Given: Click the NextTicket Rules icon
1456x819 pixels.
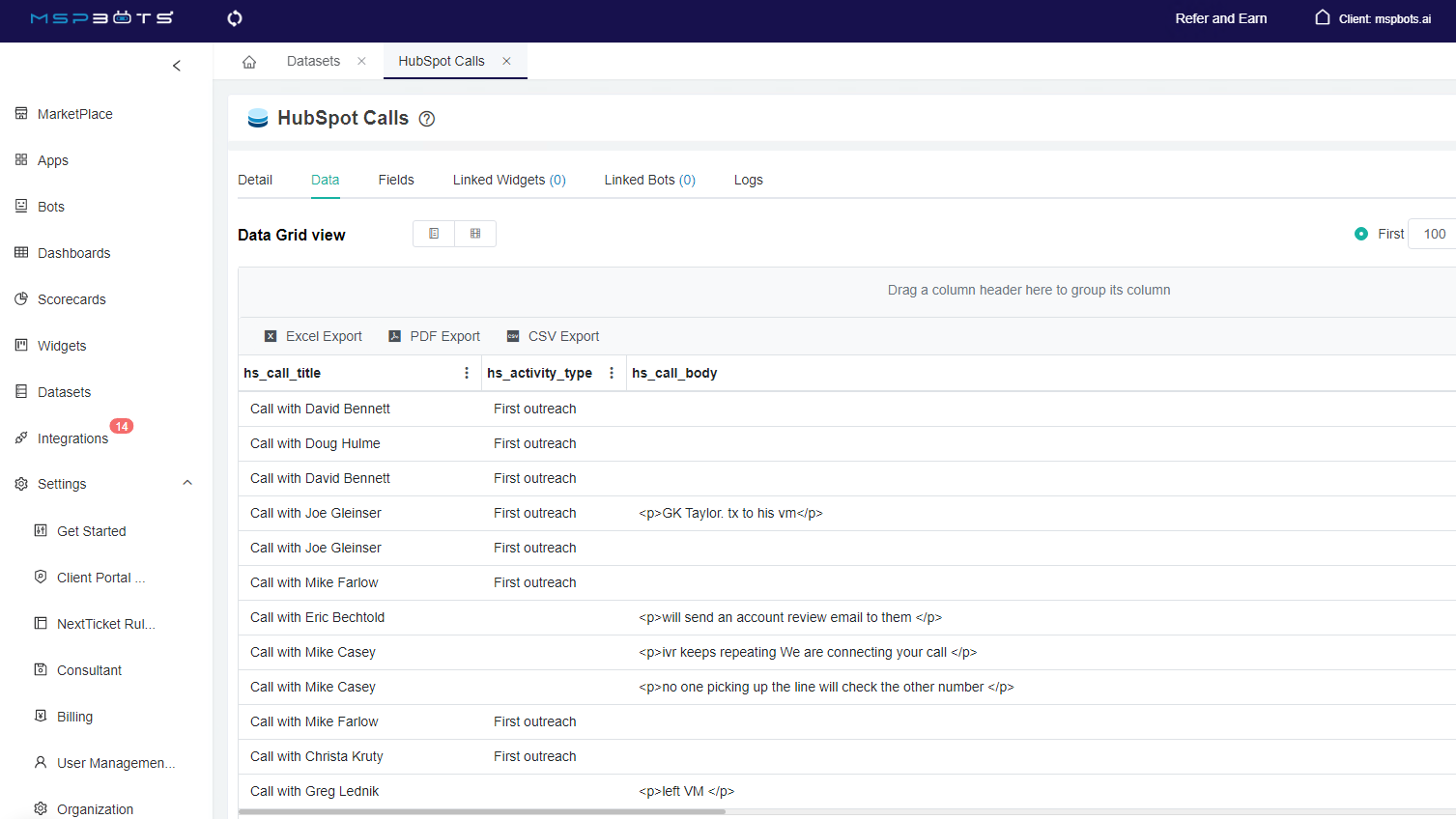Looking at the screenshot, I should [41, 623].
